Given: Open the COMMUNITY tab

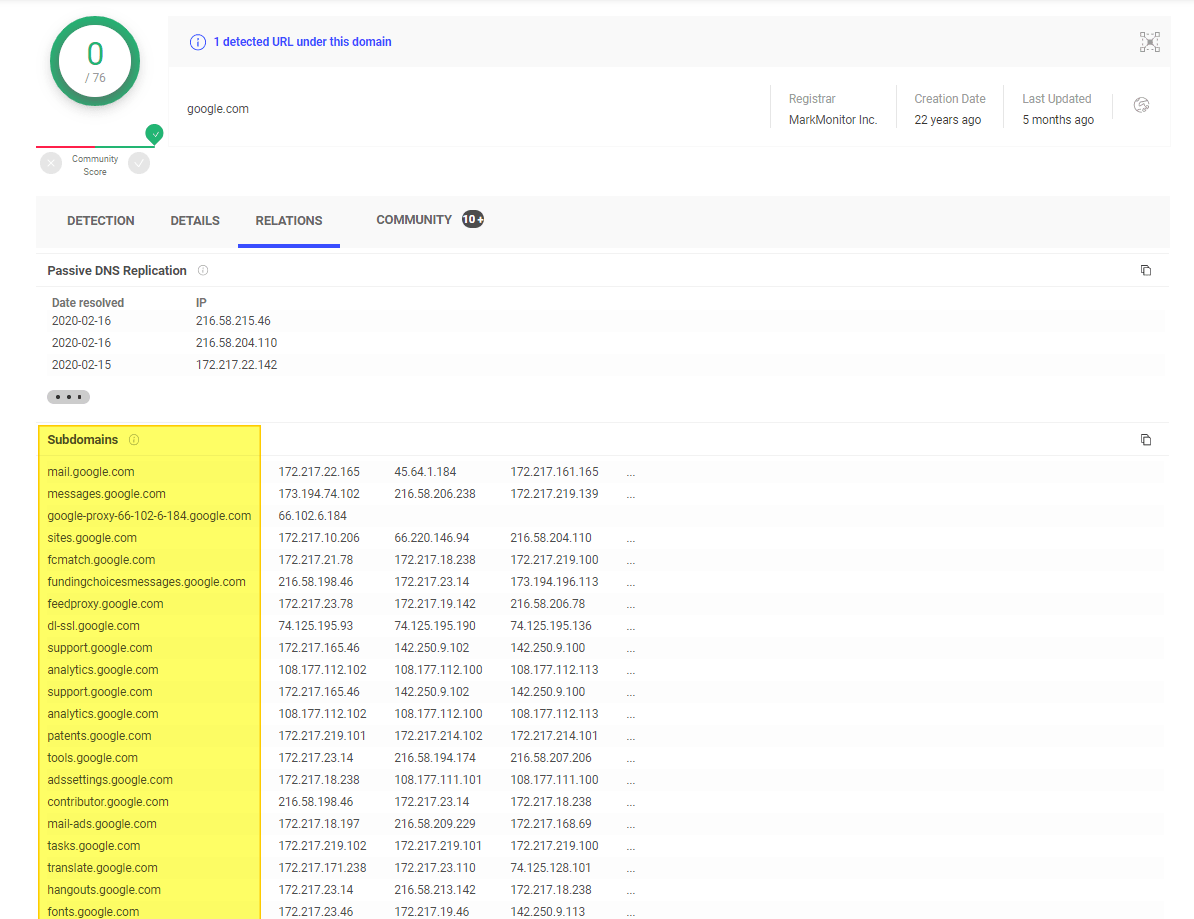Looking at the screenshot, I should click(x=413, y=220).
